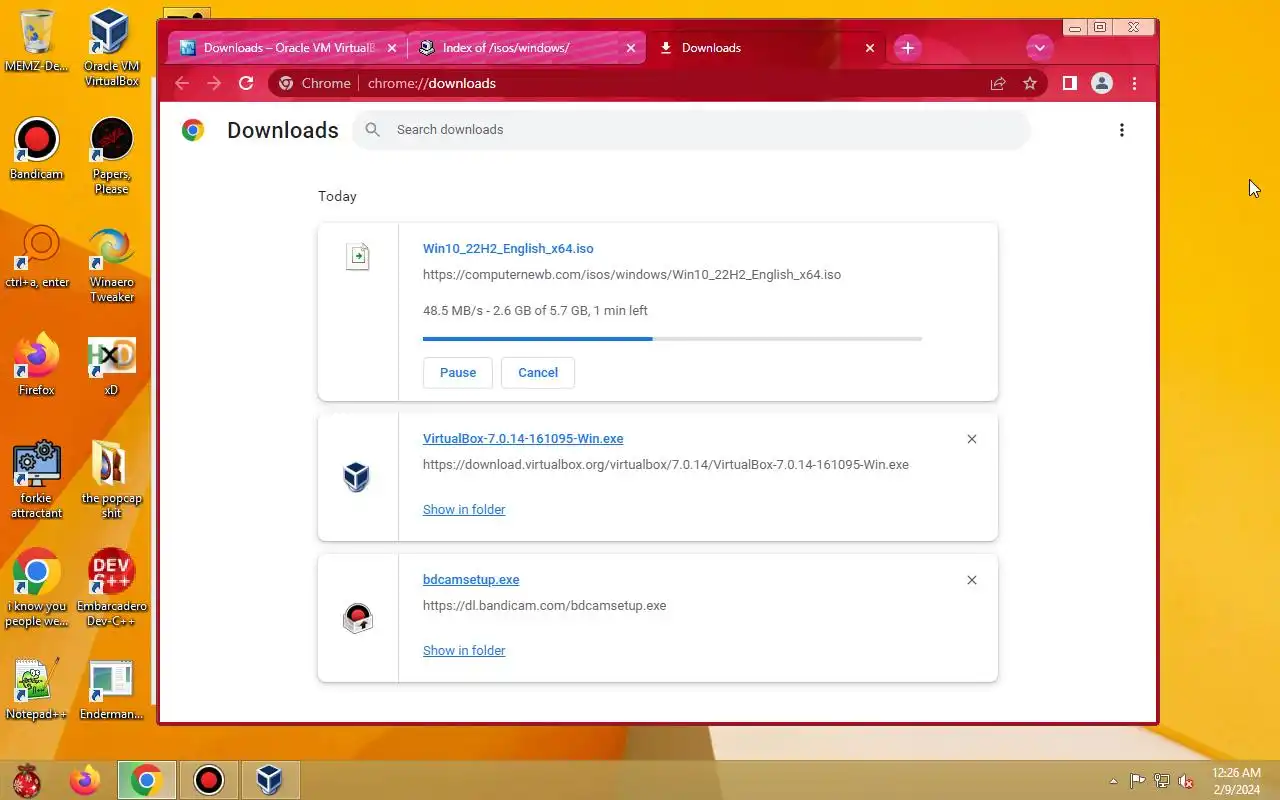Open the 'ctrl+a, enter' desktop shortcut
Screen dimensions: 1280x800
pyautogui.click(x=36, y=257)
